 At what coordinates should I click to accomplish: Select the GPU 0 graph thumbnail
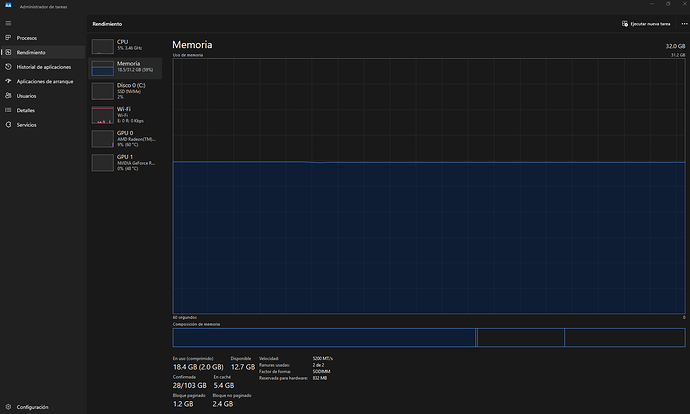pyautogui.click(x=103, y=139)
